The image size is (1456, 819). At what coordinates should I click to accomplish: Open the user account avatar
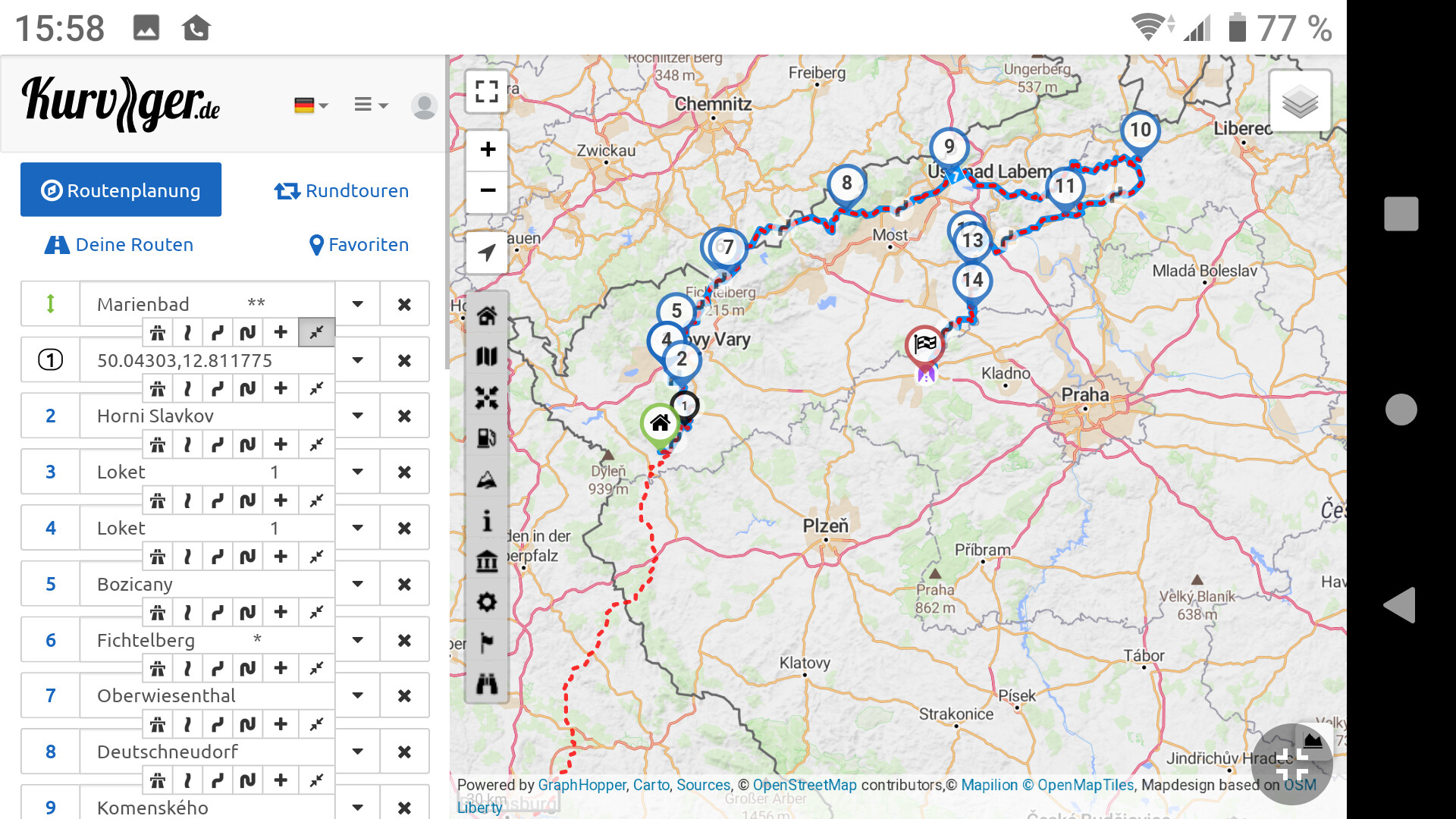point(424,105)
